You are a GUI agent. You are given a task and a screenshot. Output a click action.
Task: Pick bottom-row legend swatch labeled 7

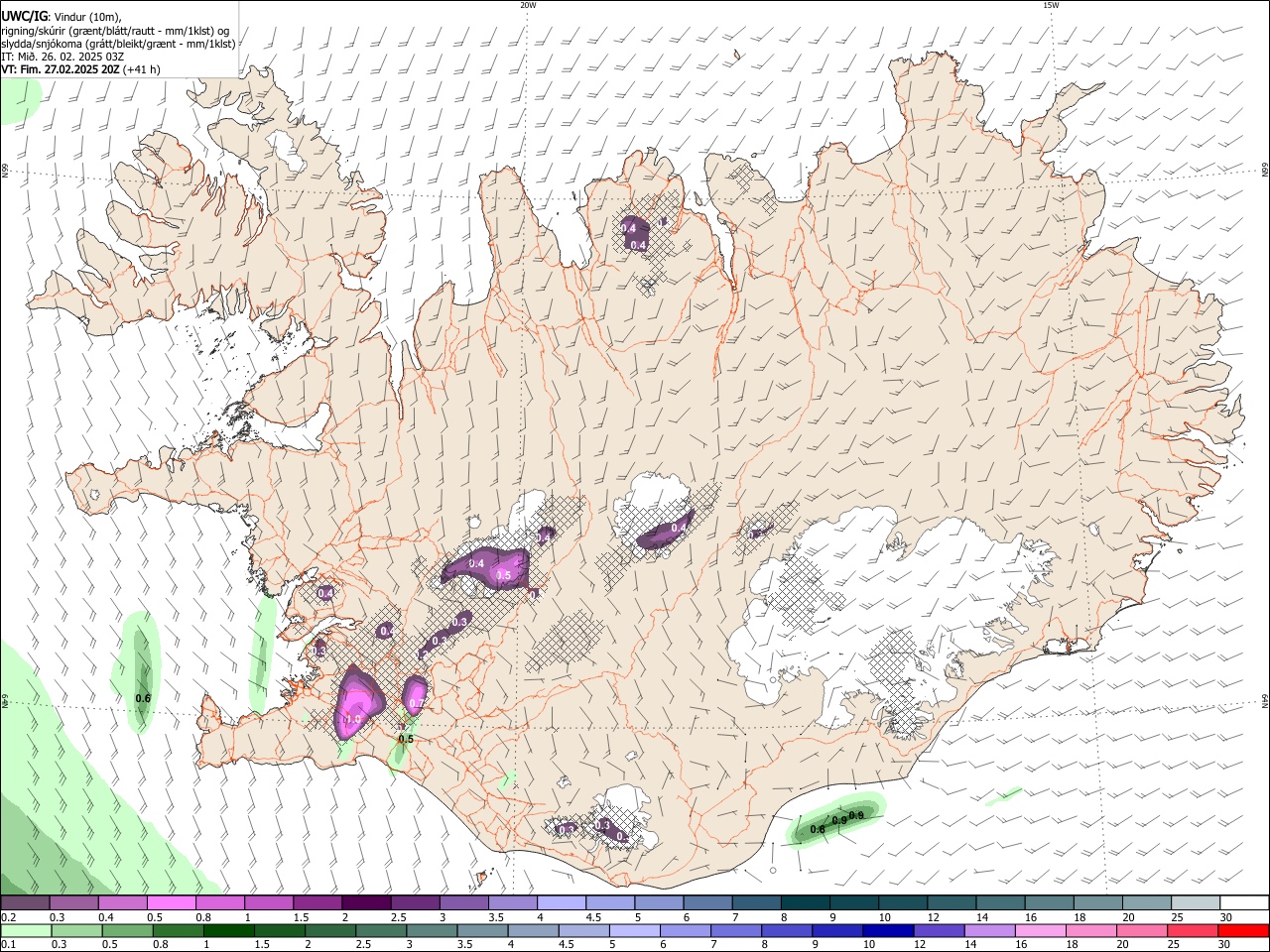click(736, 930)
